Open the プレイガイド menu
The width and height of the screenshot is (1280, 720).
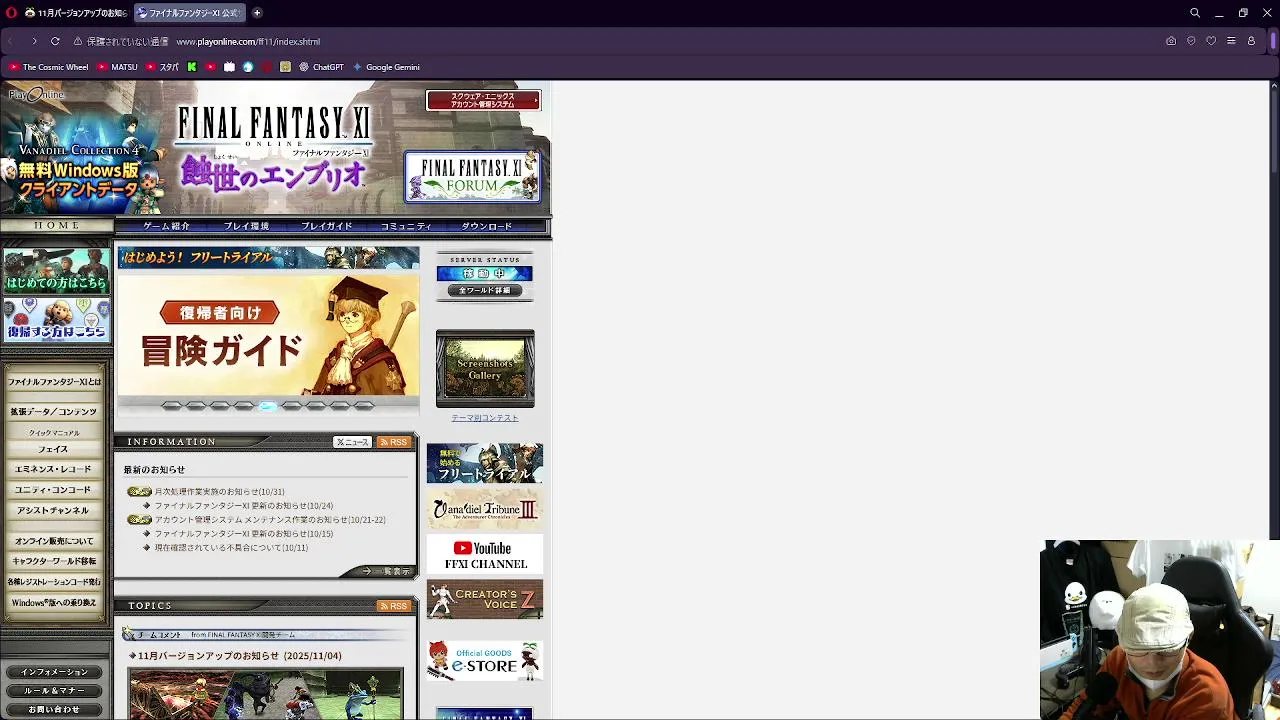326,226
